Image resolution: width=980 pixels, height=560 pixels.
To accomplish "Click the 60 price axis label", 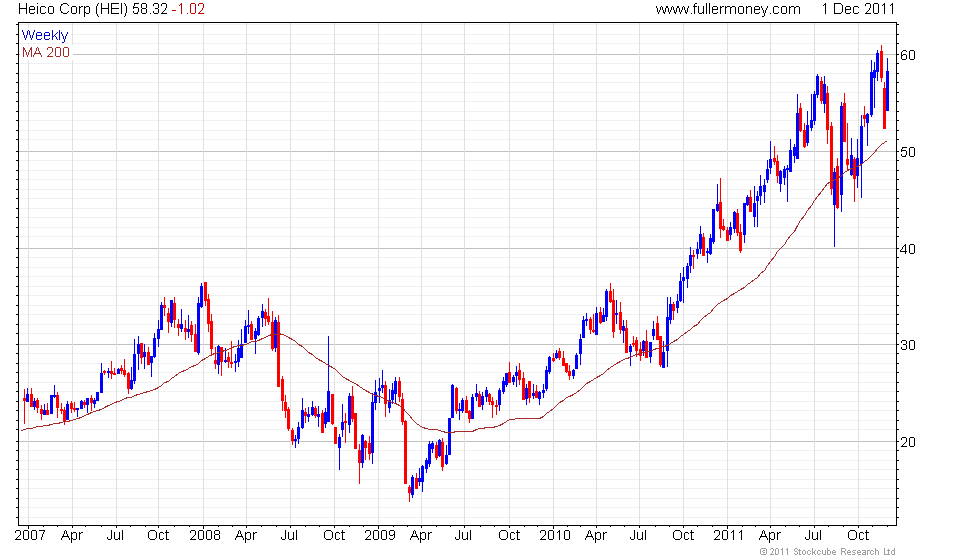I will coord(908,55).
